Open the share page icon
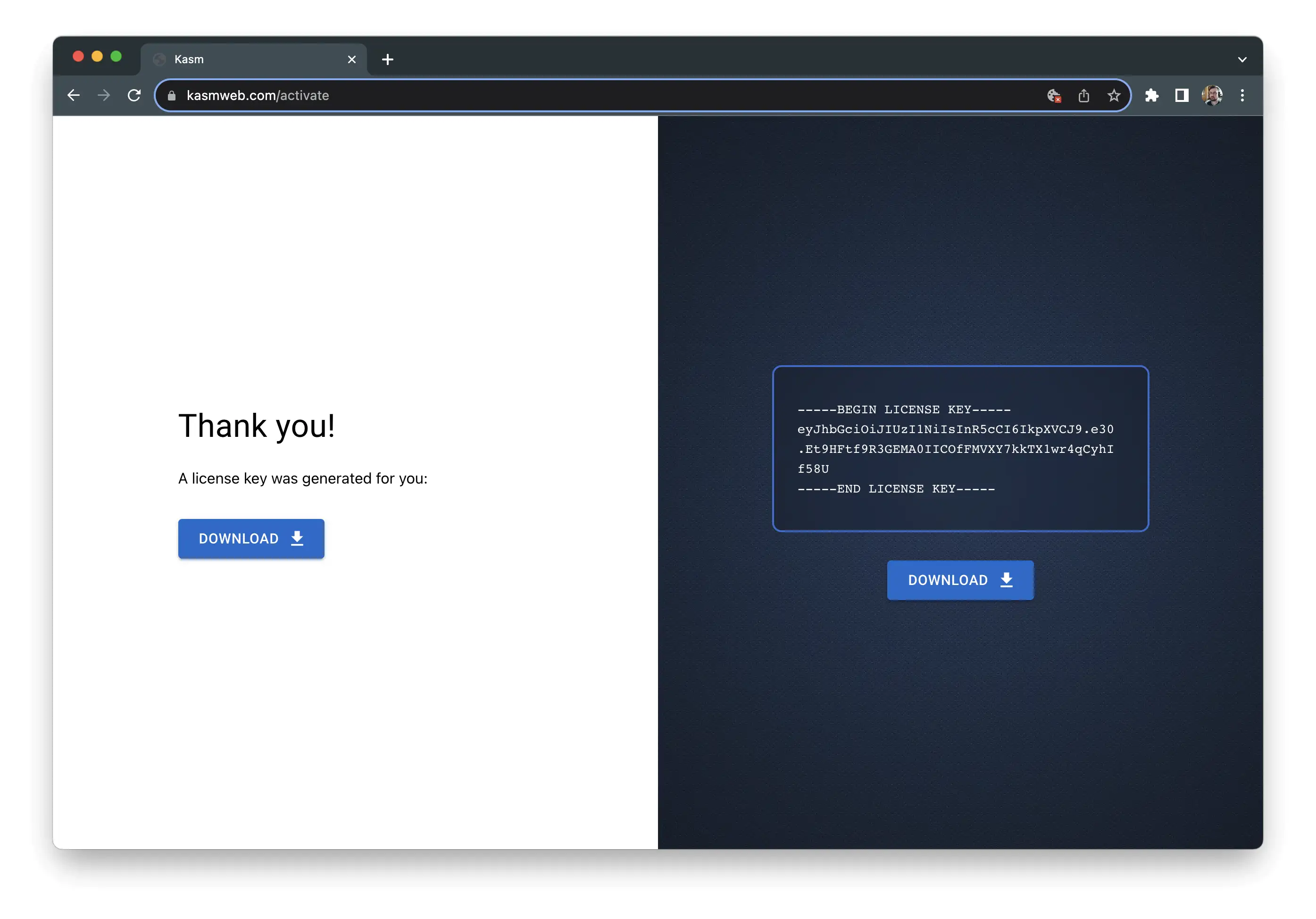Viewport: 1316px width, 919px height. pos(1084,95)
